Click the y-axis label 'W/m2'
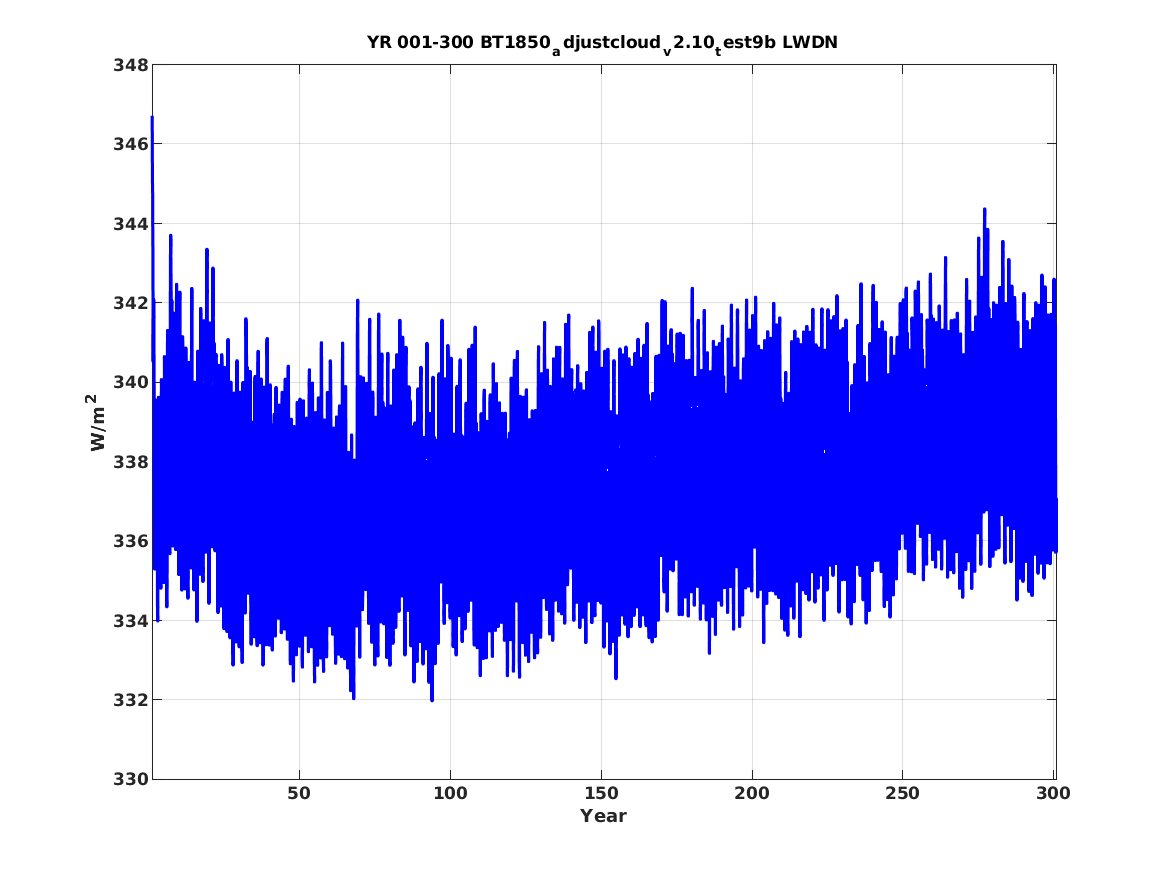The width and height of the screenshot is (1167, 875). click(x=97, y=422)
